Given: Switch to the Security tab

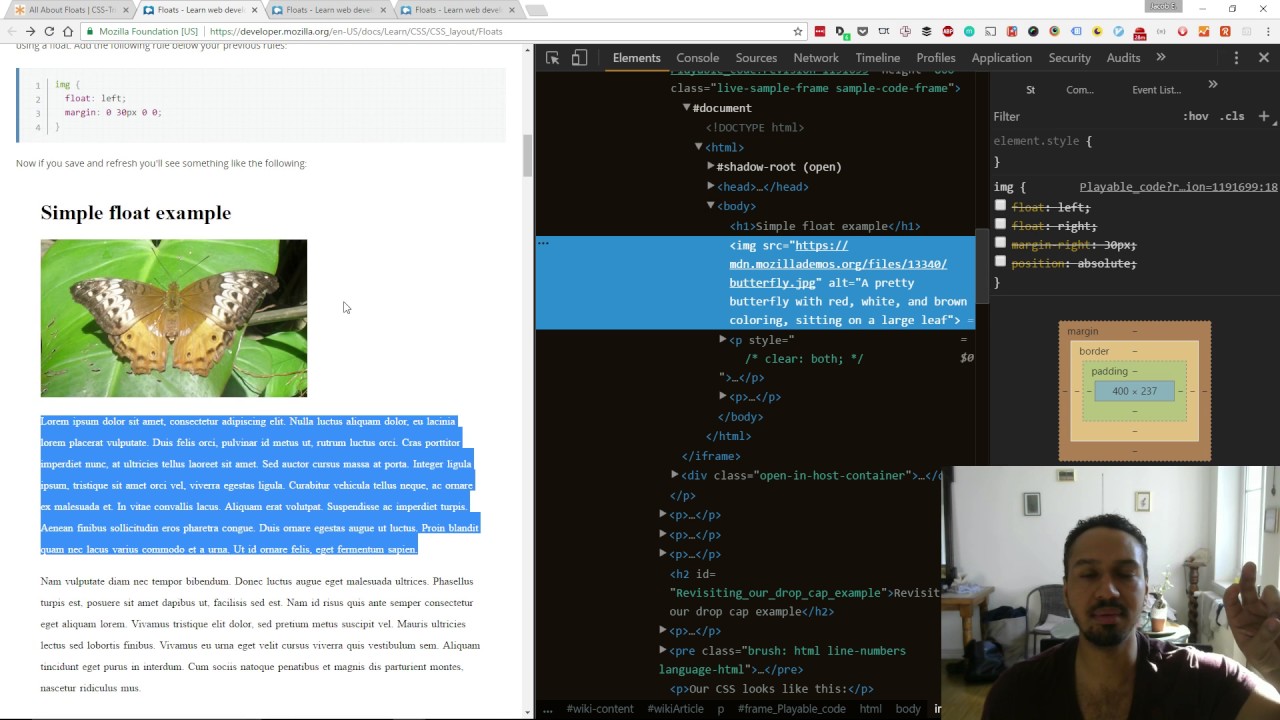Looking at the screenshot, I should (1069, 58).
